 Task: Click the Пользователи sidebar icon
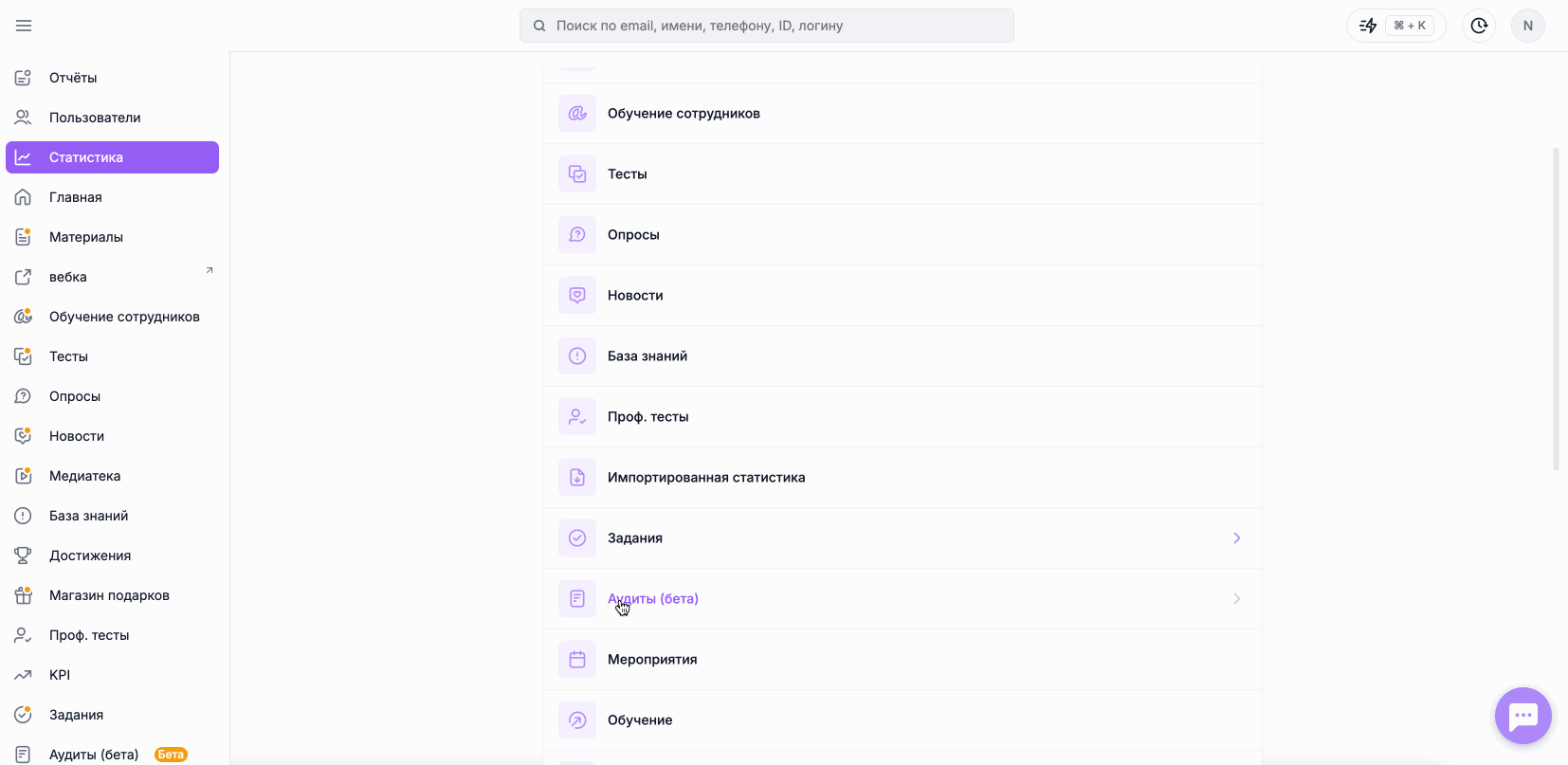coord(24,118)
